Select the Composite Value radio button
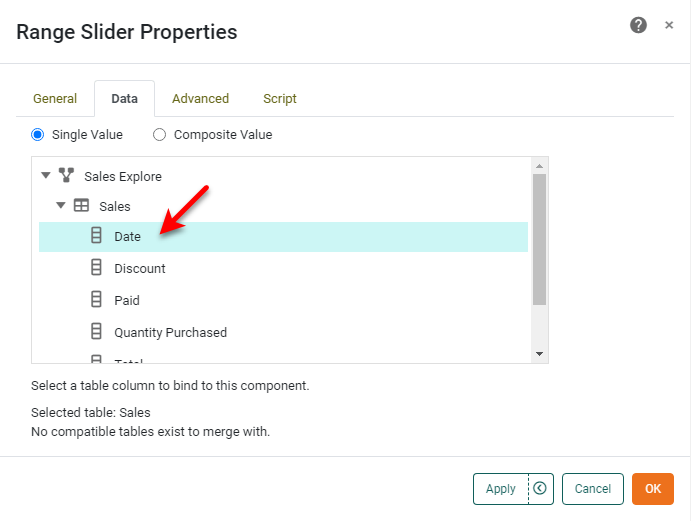691x521 pixels. pos(160,135)
